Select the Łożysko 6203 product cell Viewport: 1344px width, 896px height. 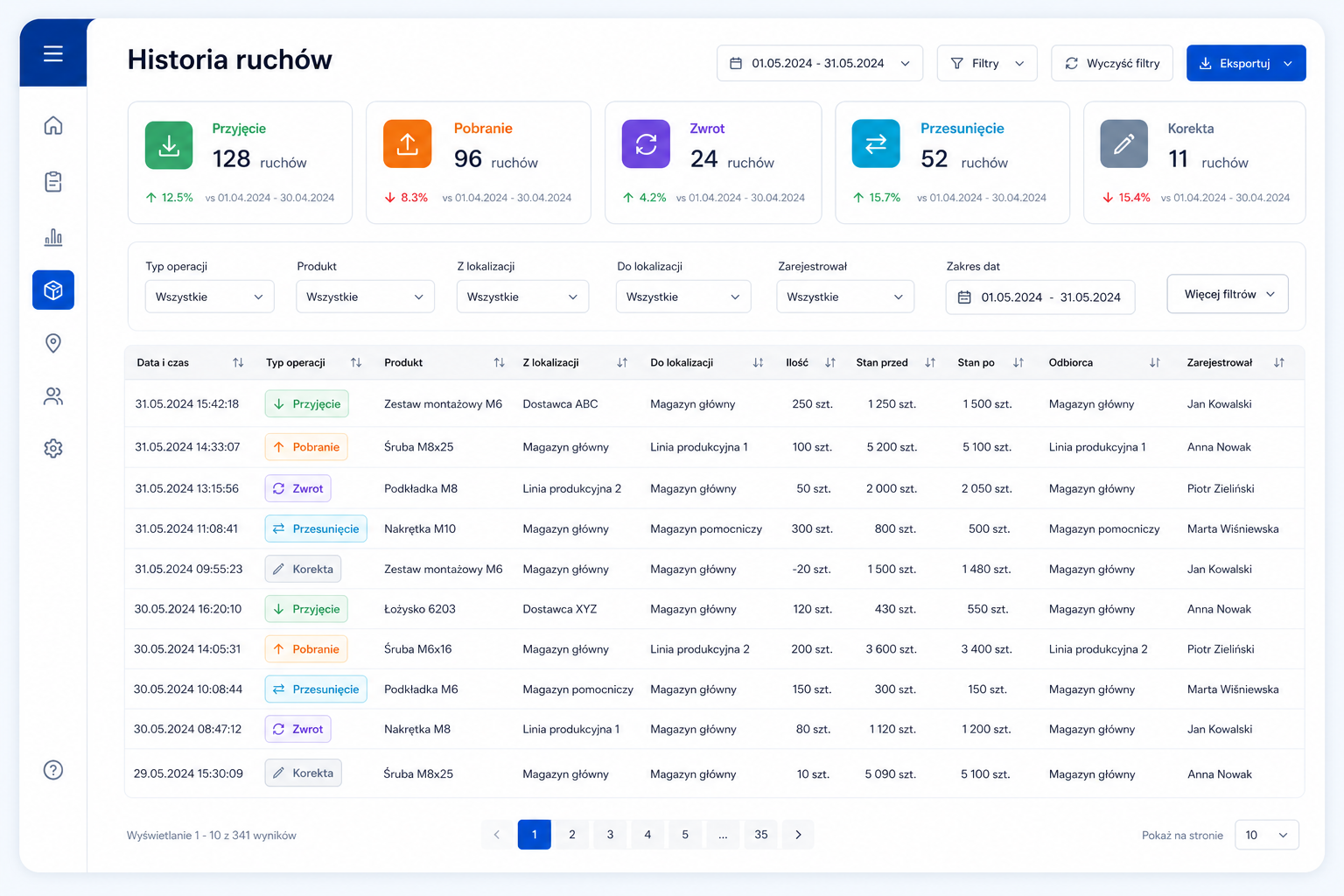[420, 609]
